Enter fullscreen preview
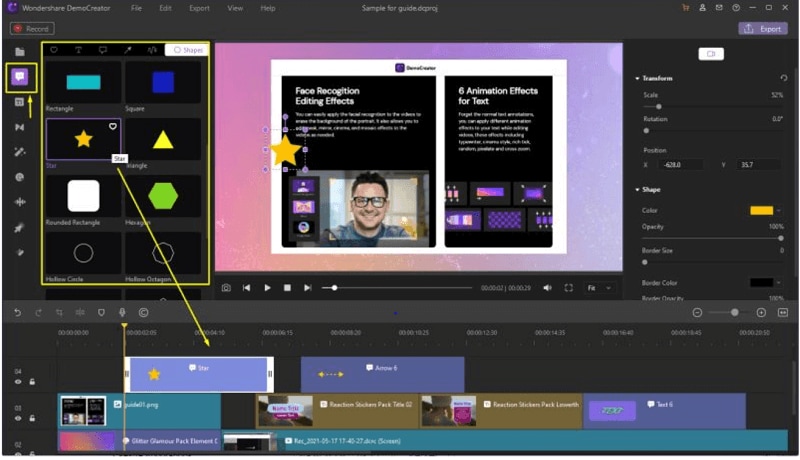Viewport: 800px width, 460px height. tap(568, 288)
